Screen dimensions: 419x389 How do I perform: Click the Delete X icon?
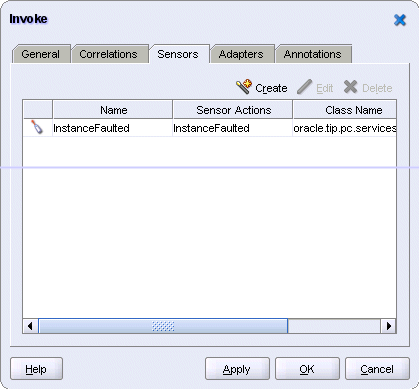click(x=350, y=87)
